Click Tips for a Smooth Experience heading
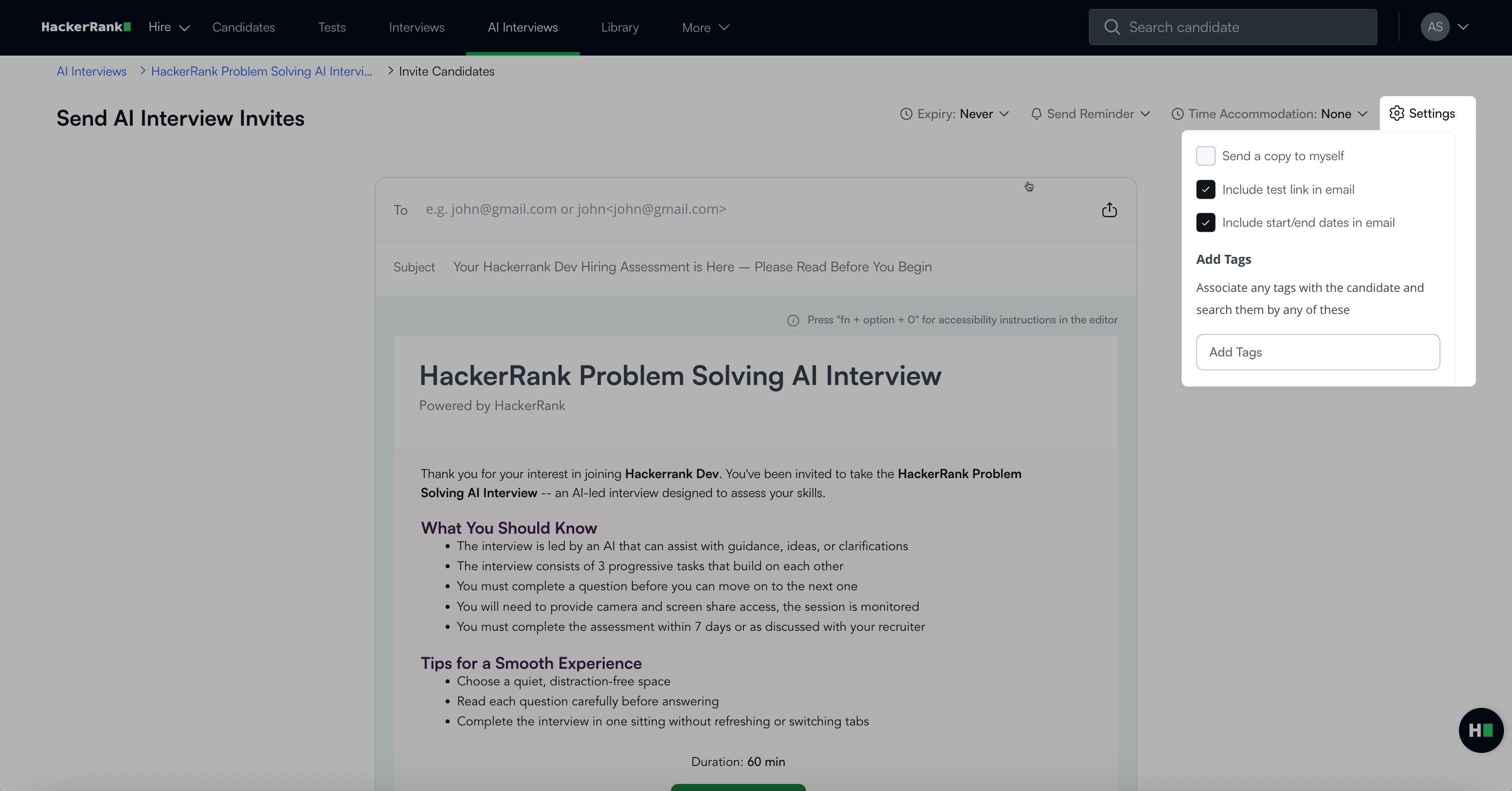The image size is (1512, 791). [x=531, y=663]
